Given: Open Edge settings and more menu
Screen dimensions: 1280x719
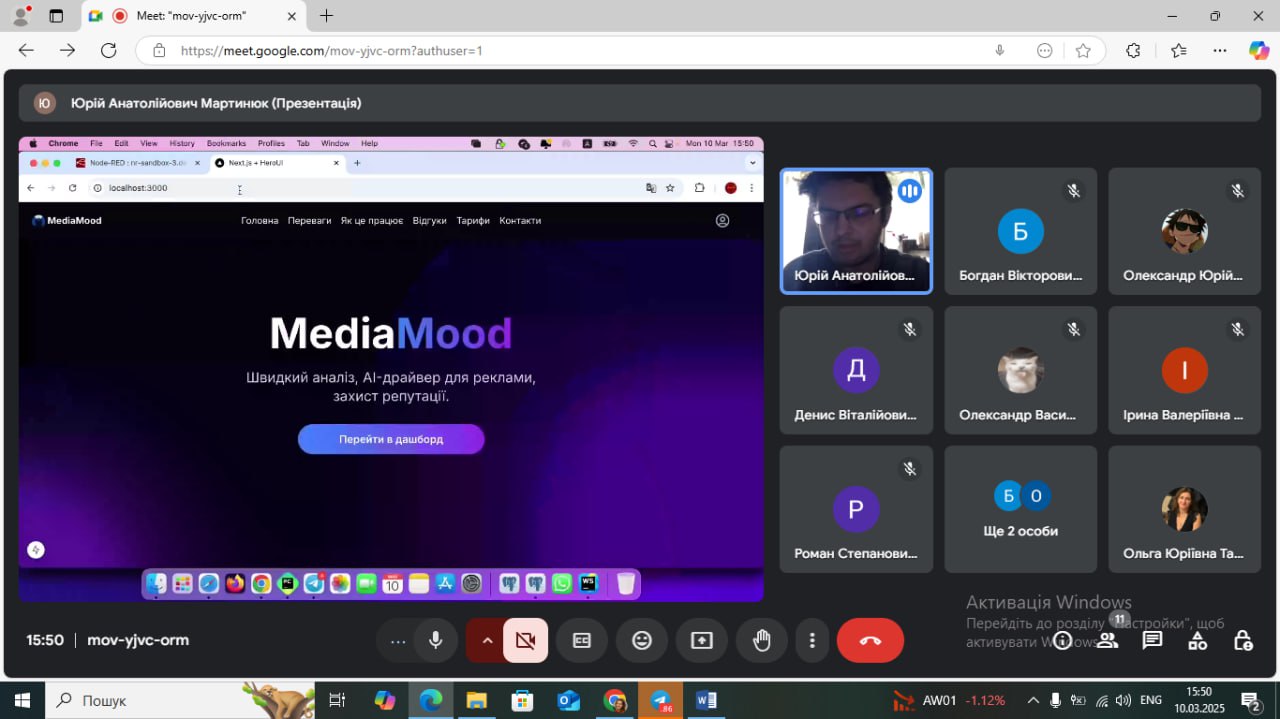Looking at the screenshot, I should pyautogui.click(x=1220, y=50).
